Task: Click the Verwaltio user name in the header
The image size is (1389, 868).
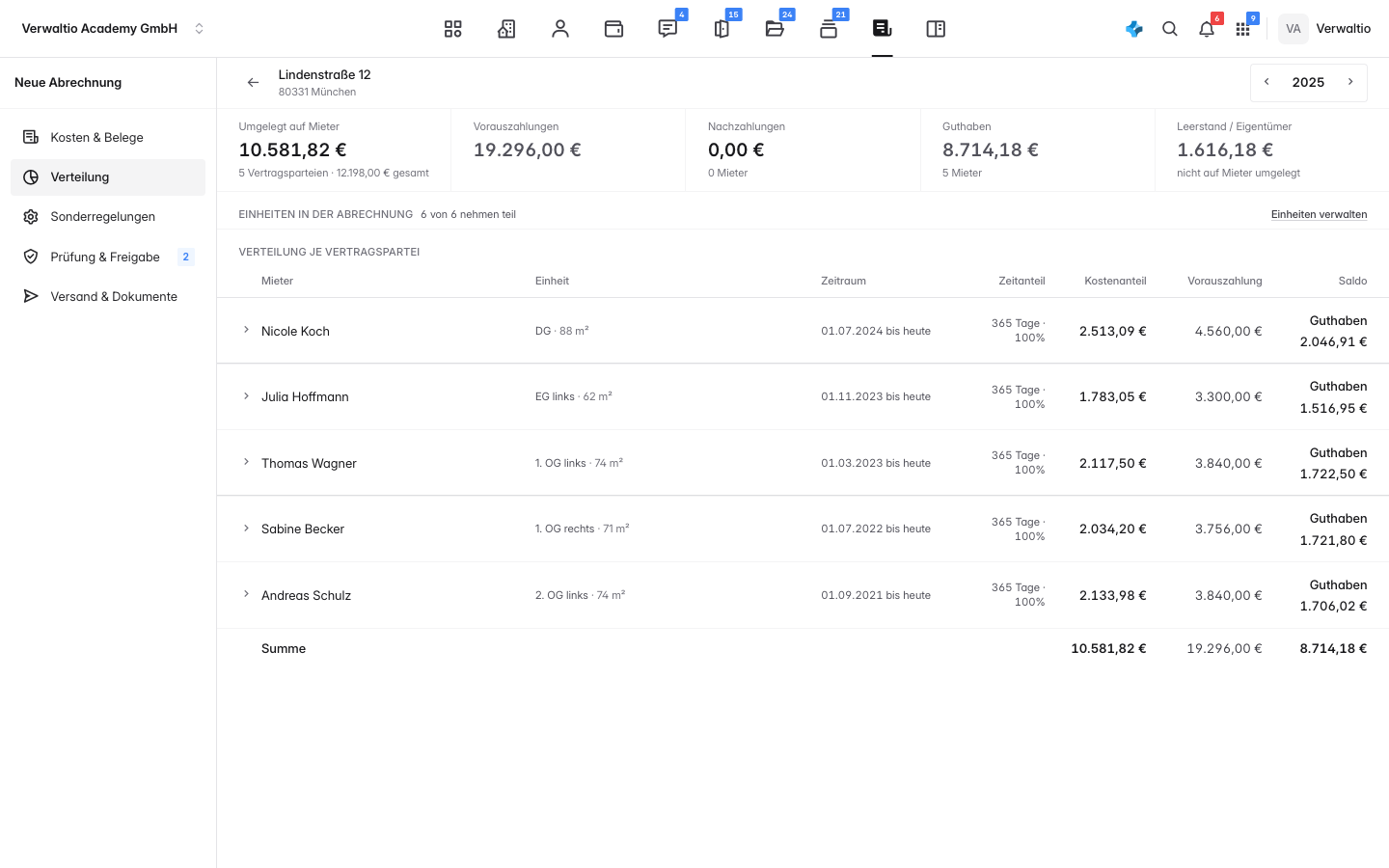Action: coord(1344,29)
